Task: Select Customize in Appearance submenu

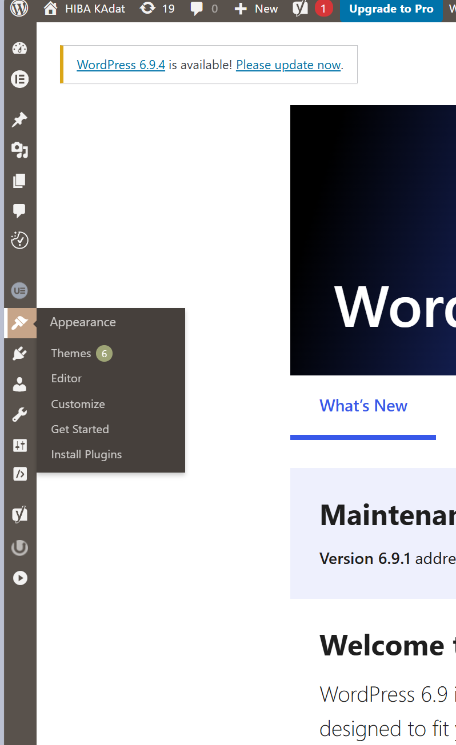Action: tap(78, 404)
